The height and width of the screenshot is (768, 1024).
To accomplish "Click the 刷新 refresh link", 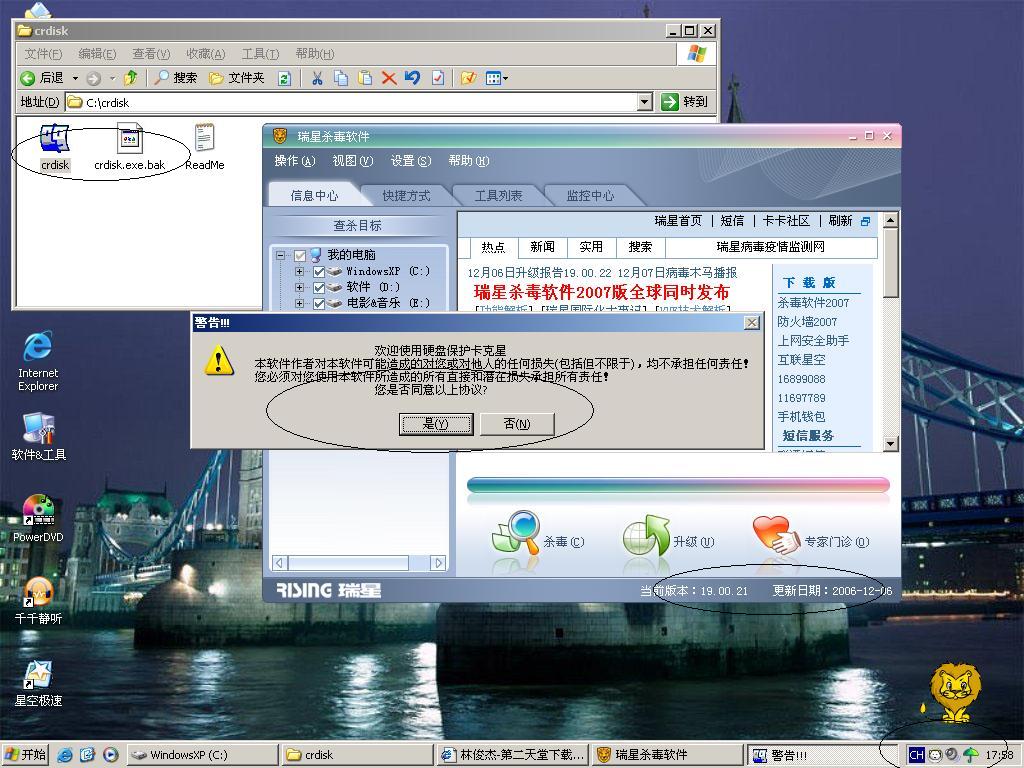I will 840,221.
